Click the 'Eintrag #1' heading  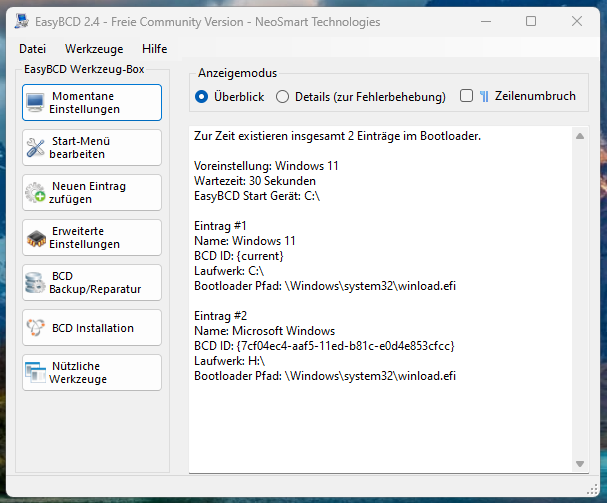(220, 226)
